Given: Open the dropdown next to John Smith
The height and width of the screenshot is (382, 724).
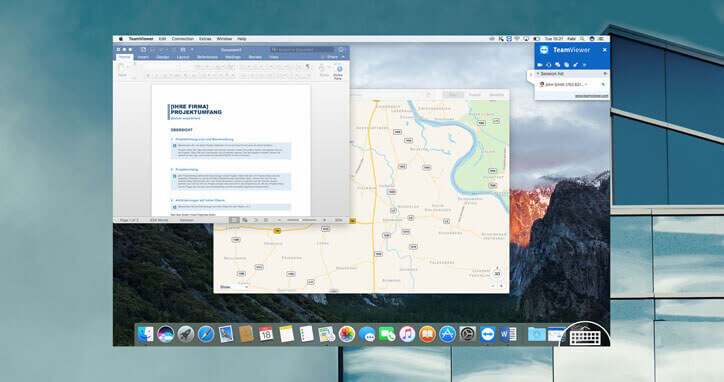Looking at the screenshot, I should tap(586, 85).
